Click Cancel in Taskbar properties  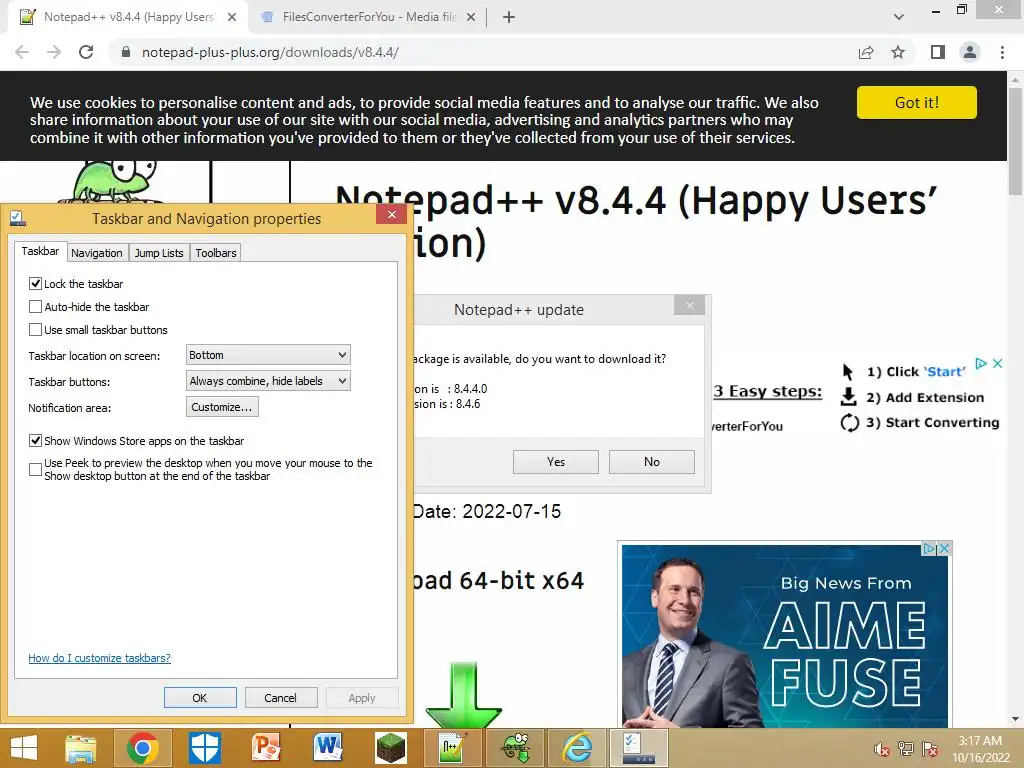point(281,697)
